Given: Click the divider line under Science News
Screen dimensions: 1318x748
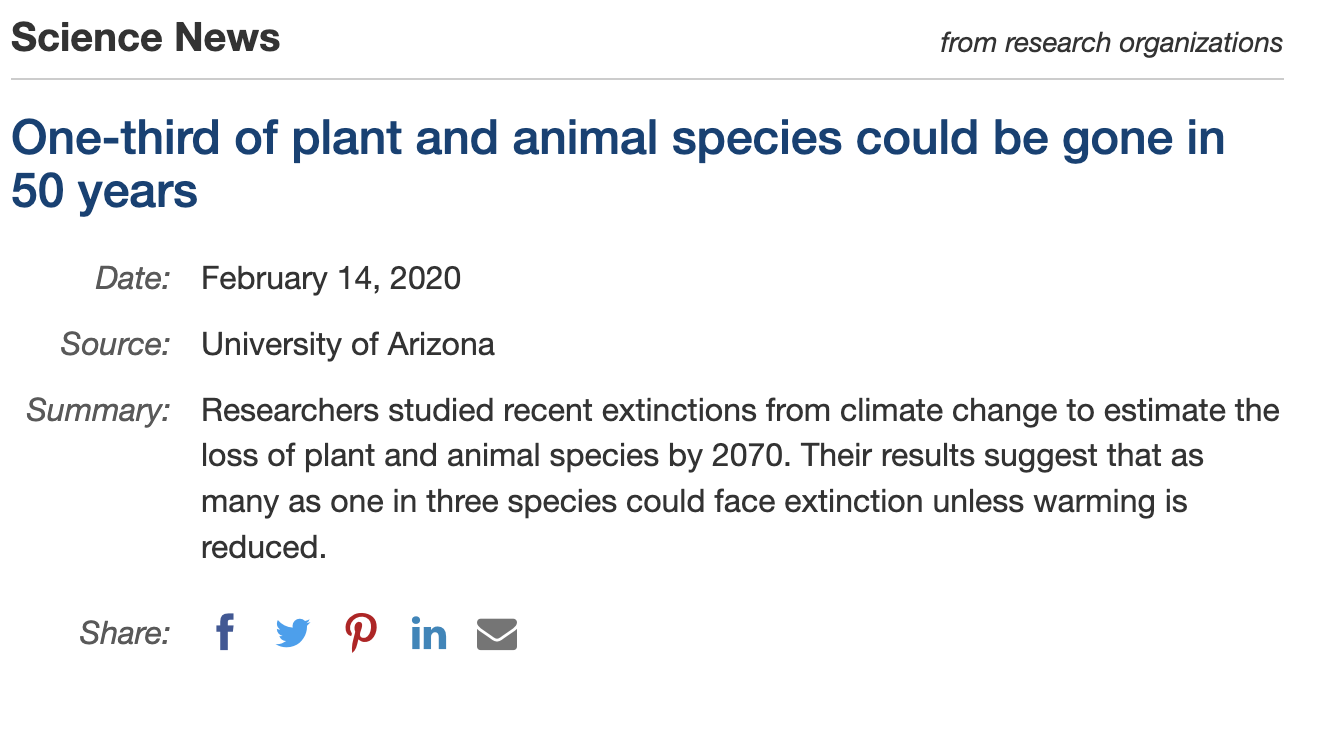Looking at the screenshot, I should tap(647, 78).
